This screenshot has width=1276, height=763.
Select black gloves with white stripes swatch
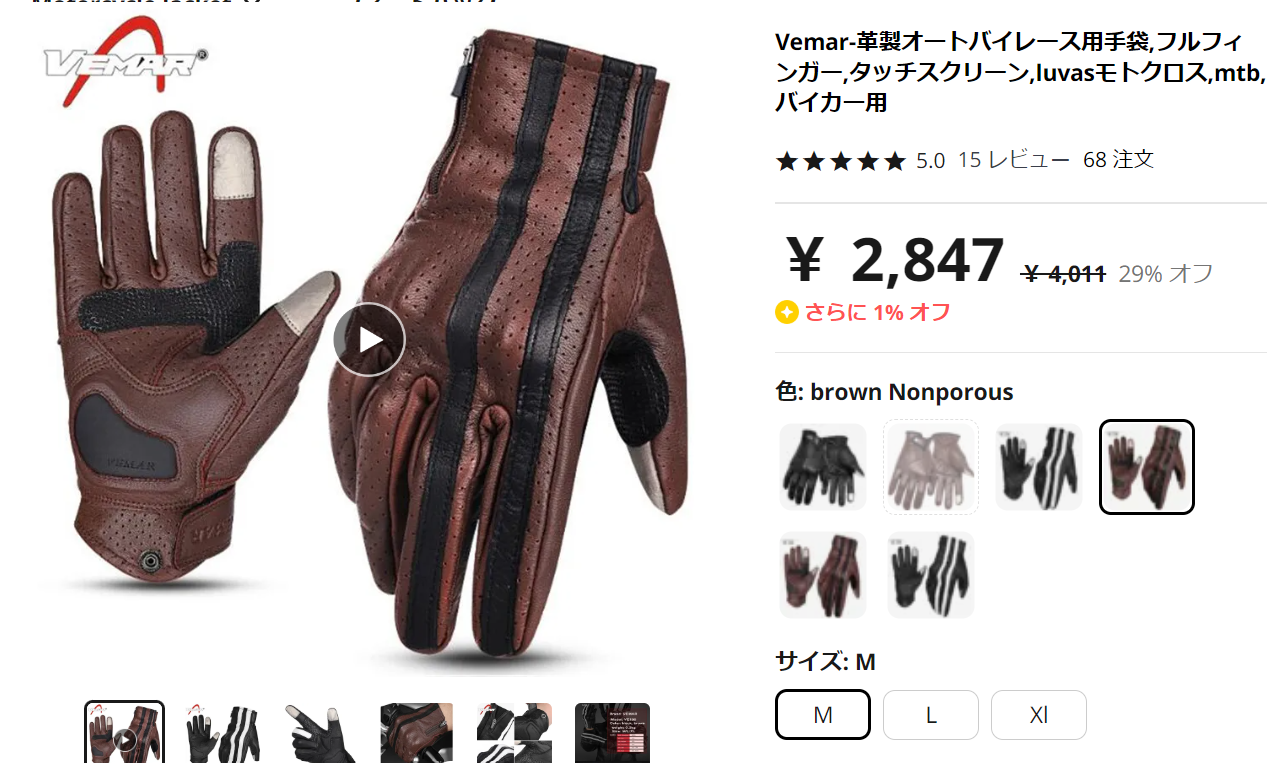(x=1039, y=467)
